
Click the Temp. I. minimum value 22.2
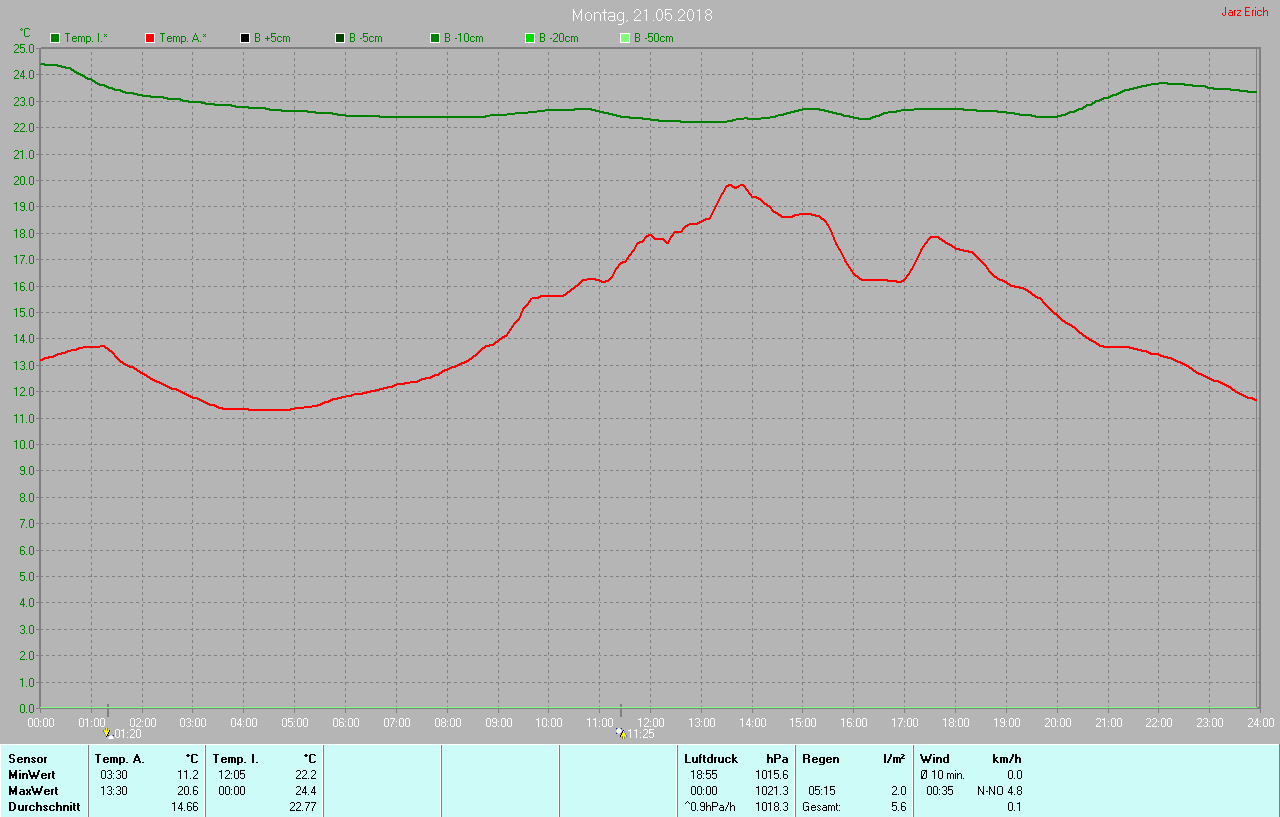[305, 775]
